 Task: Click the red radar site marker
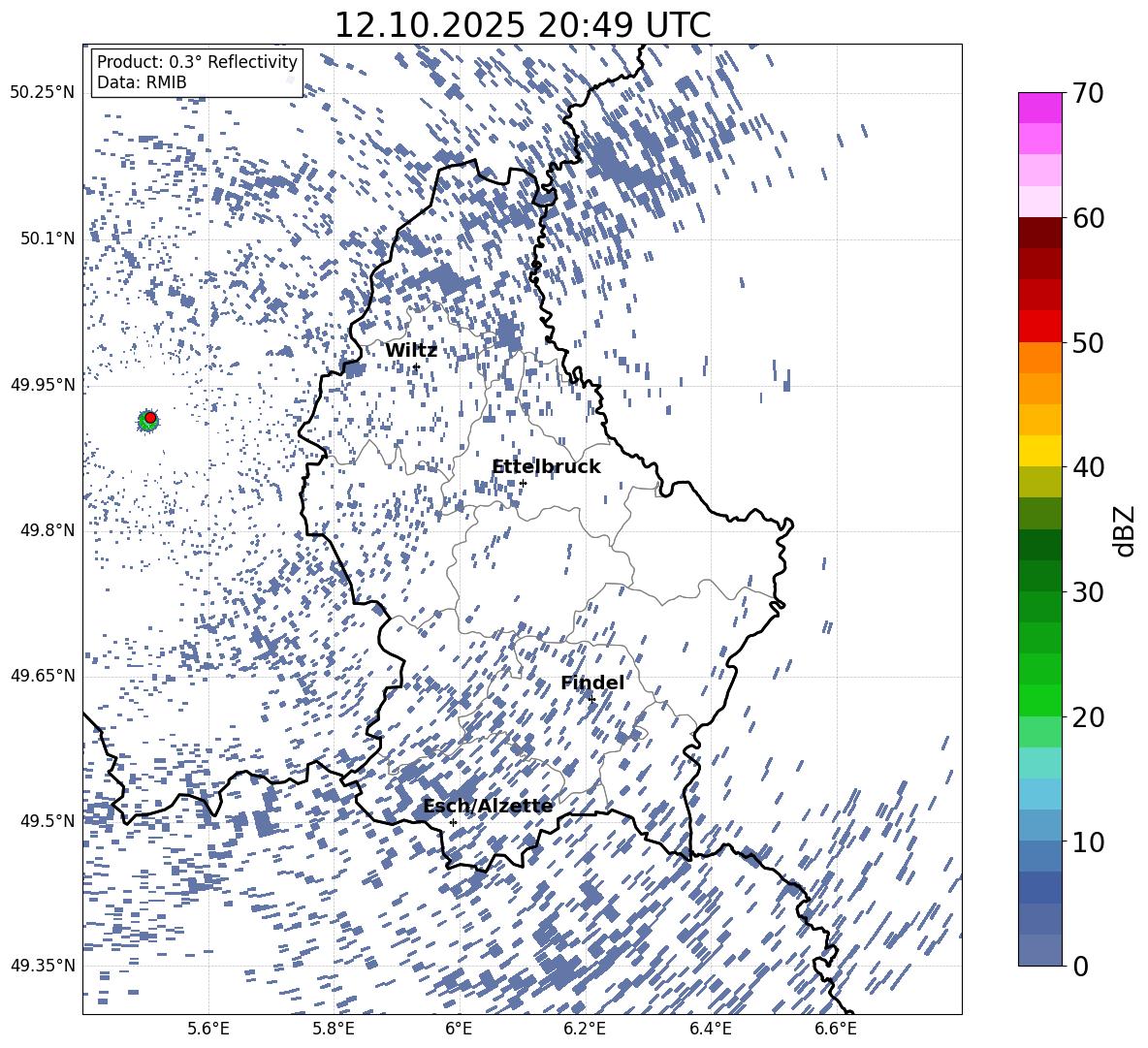tap(150, 417)
